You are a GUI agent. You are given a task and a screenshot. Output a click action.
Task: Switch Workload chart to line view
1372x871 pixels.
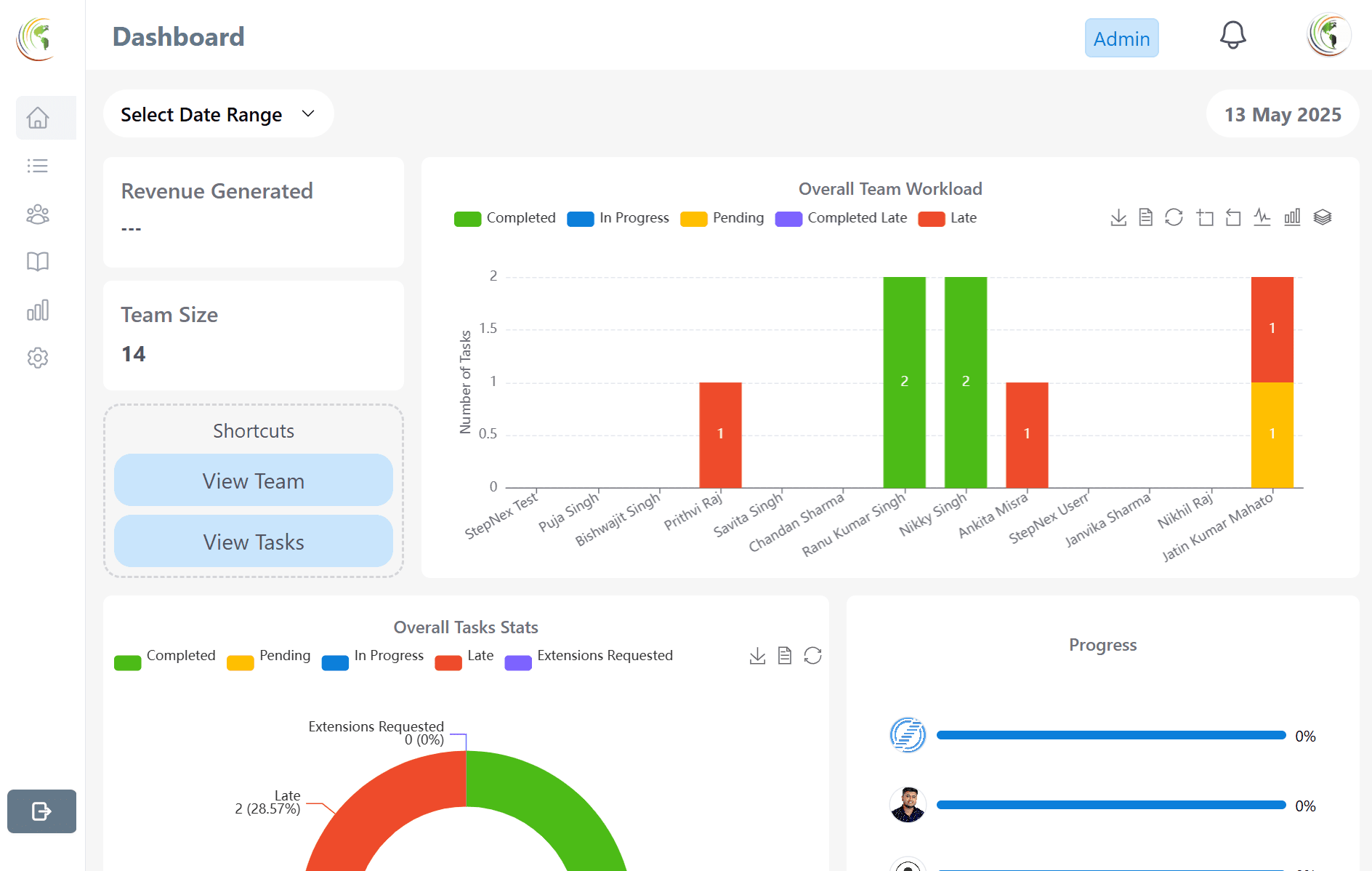(x=1262, y=217)
